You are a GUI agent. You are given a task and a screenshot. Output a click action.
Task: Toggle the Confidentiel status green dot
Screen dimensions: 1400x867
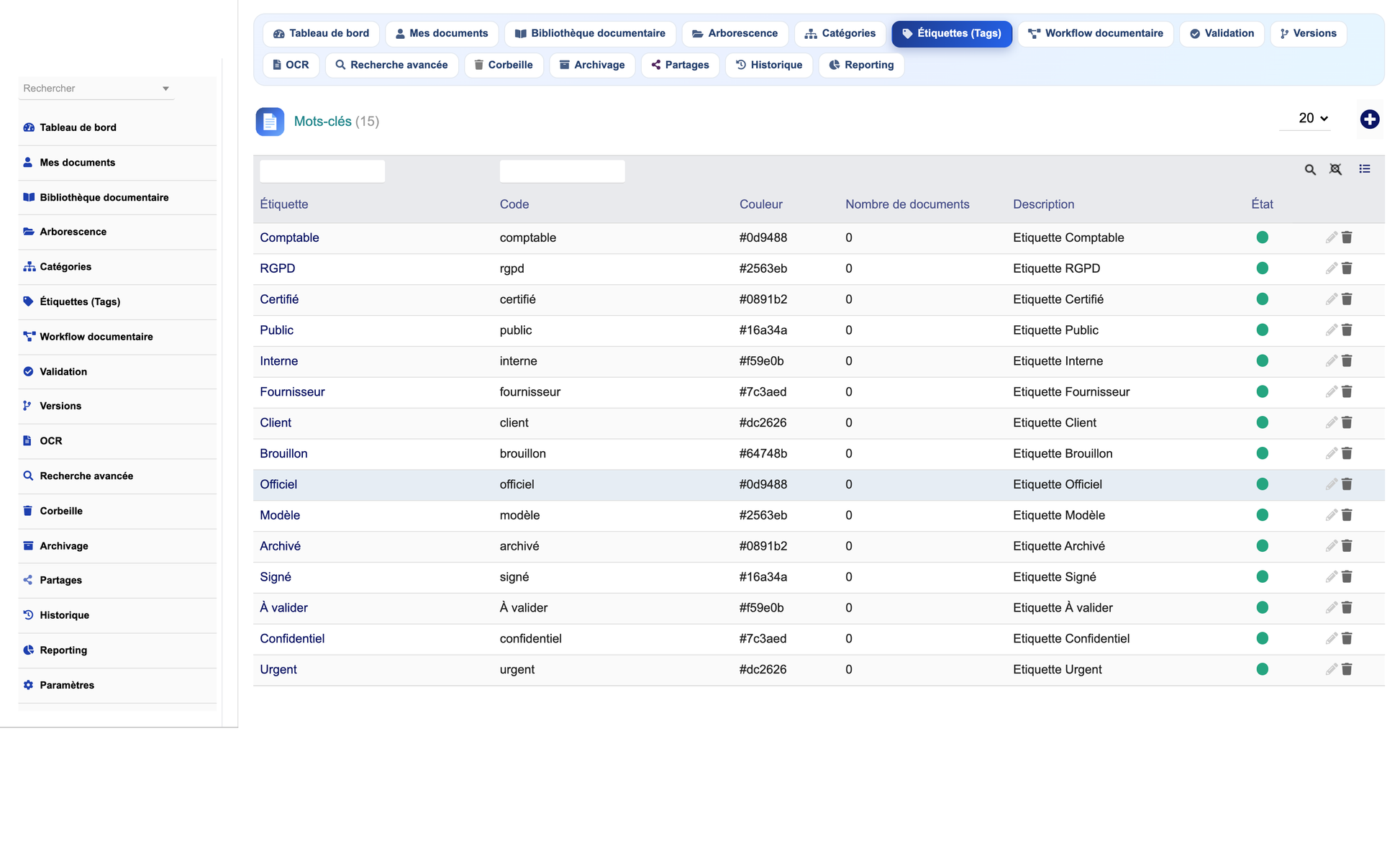1262,639
